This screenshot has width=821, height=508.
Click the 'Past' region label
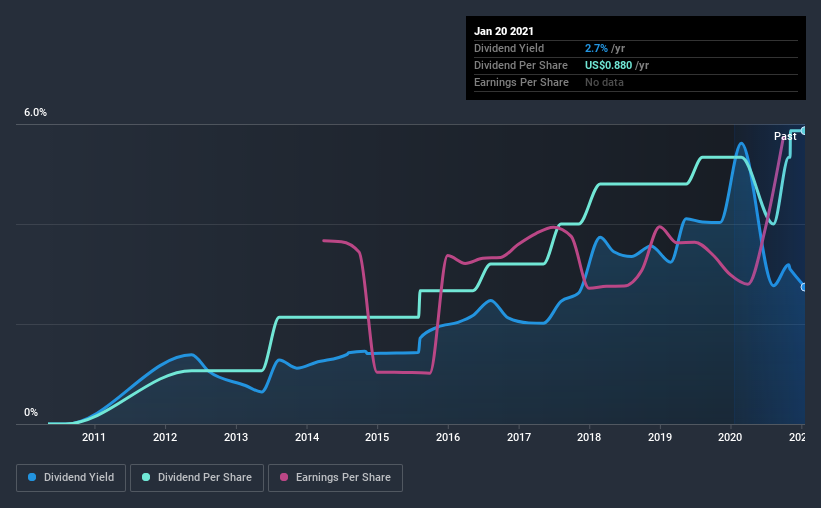tap(785, 136)
